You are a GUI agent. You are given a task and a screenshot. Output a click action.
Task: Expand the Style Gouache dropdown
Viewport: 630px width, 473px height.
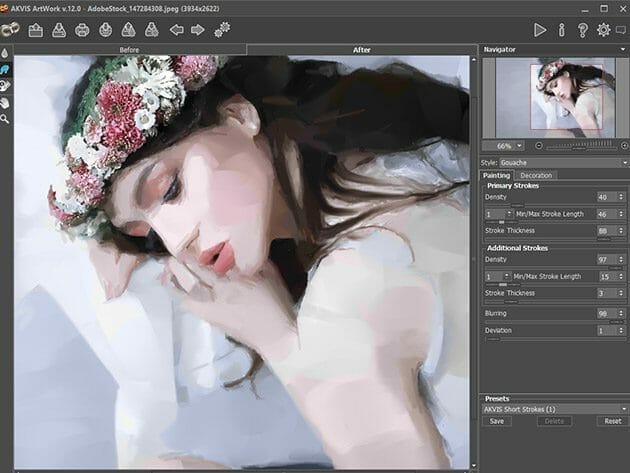pyautogui.click(x=562, y=161)
